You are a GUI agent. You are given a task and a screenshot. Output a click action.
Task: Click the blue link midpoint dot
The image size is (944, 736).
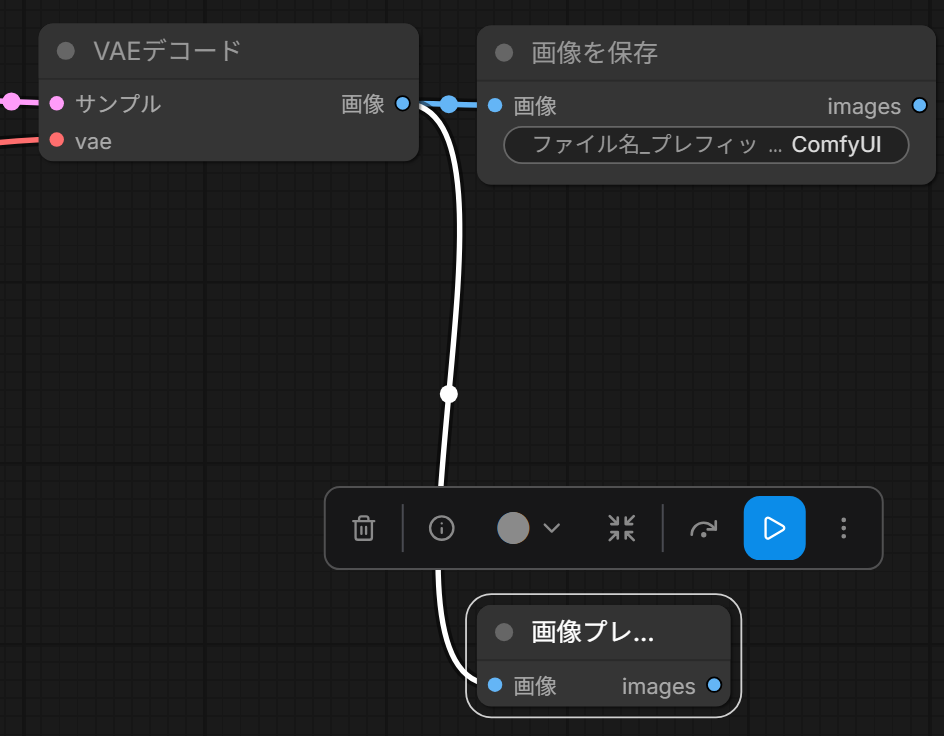click(449, 104)
